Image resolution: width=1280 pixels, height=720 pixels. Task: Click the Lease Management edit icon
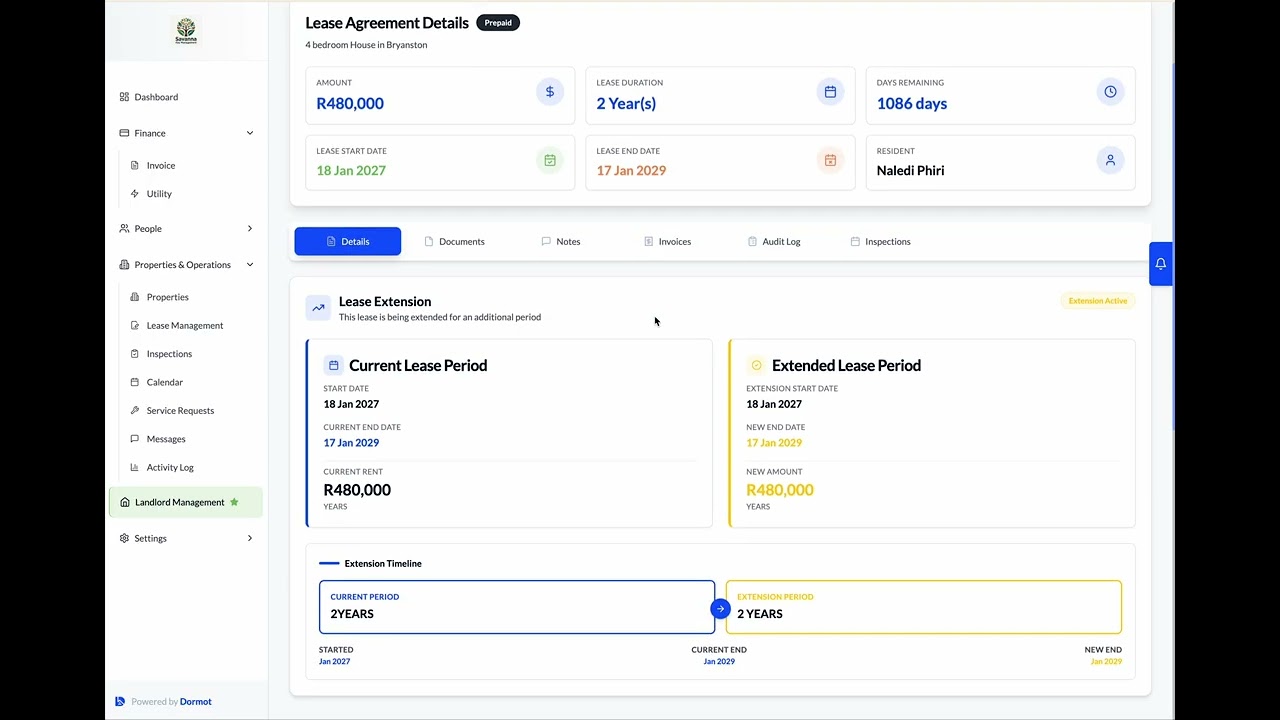136,325
